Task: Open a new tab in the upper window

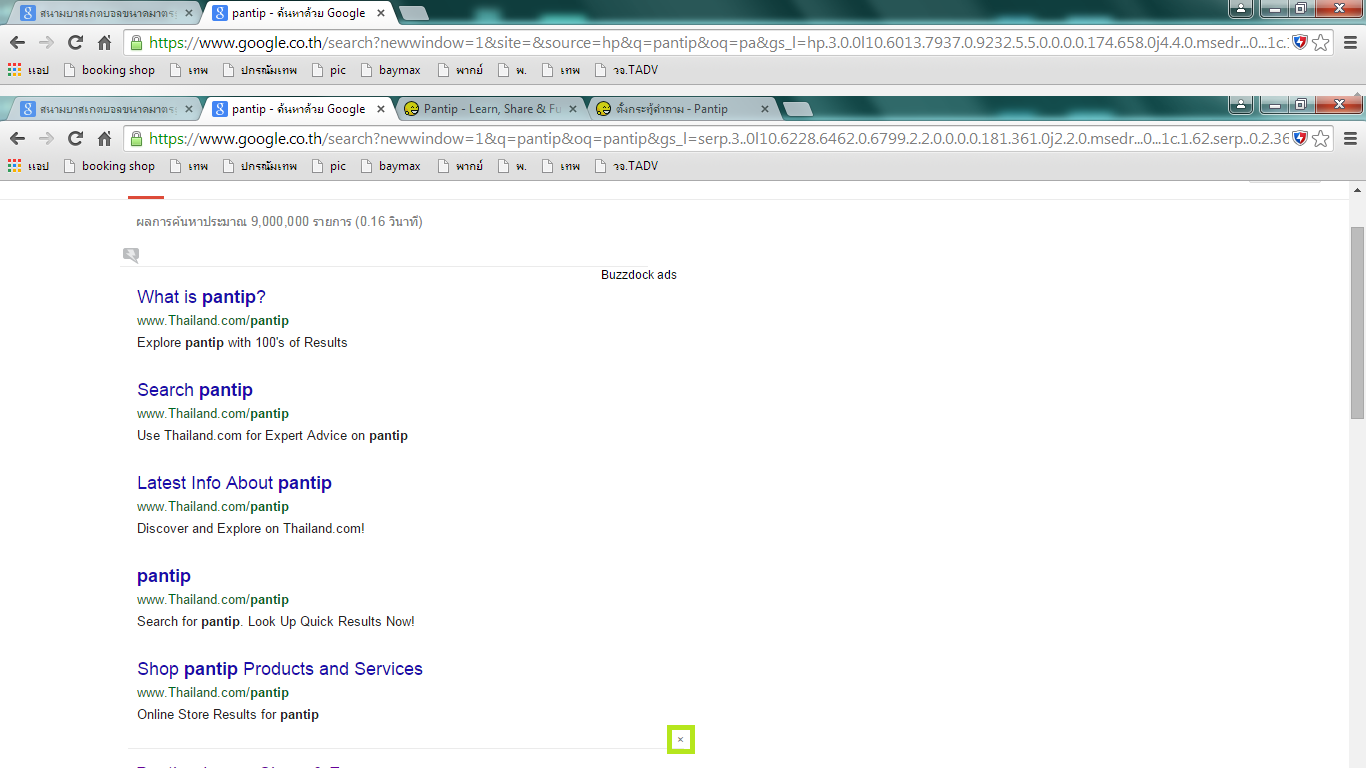Action: (413, 13)
